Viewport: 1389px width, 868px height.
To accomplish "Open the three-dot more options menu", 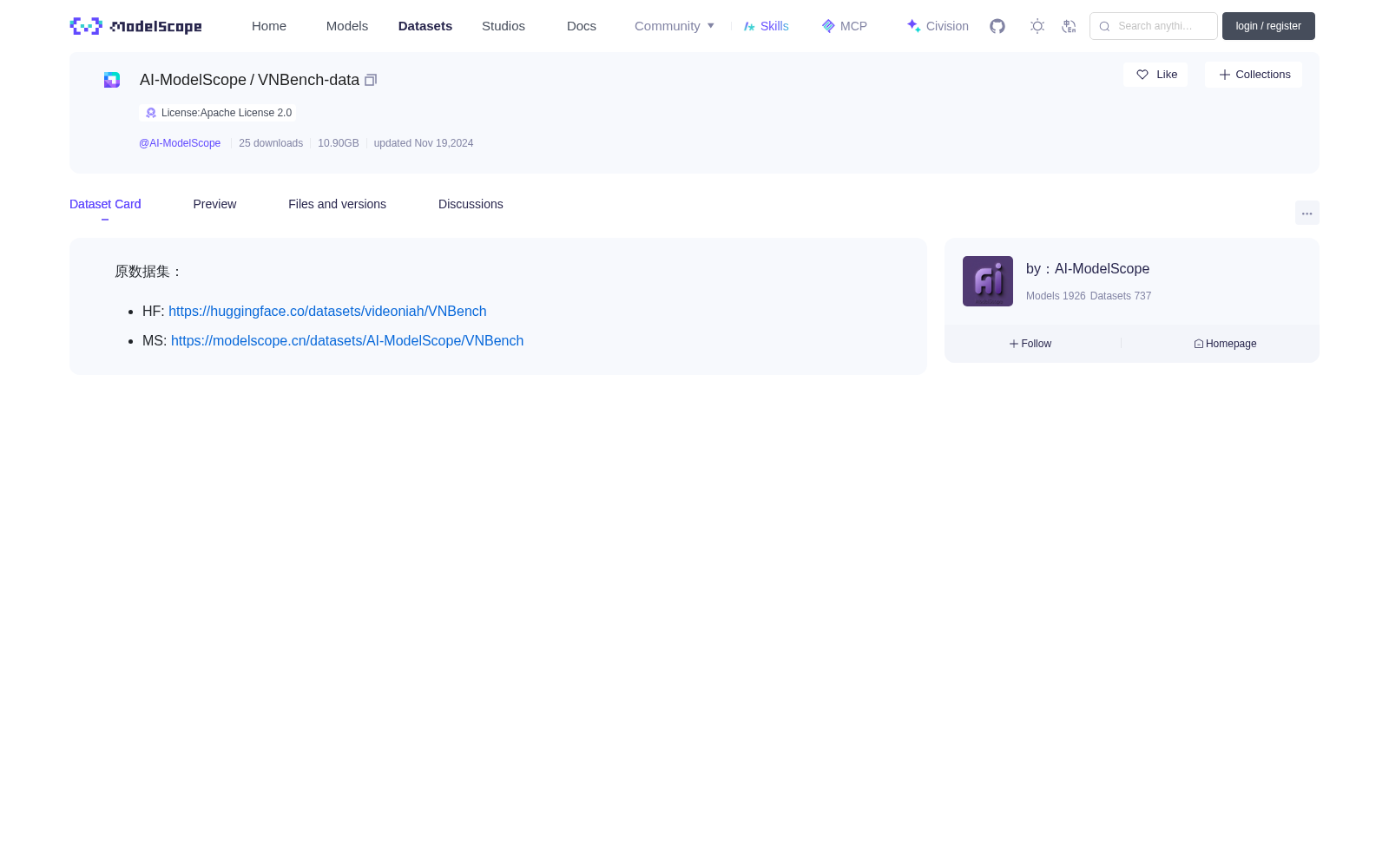I will click(1307, 213).
